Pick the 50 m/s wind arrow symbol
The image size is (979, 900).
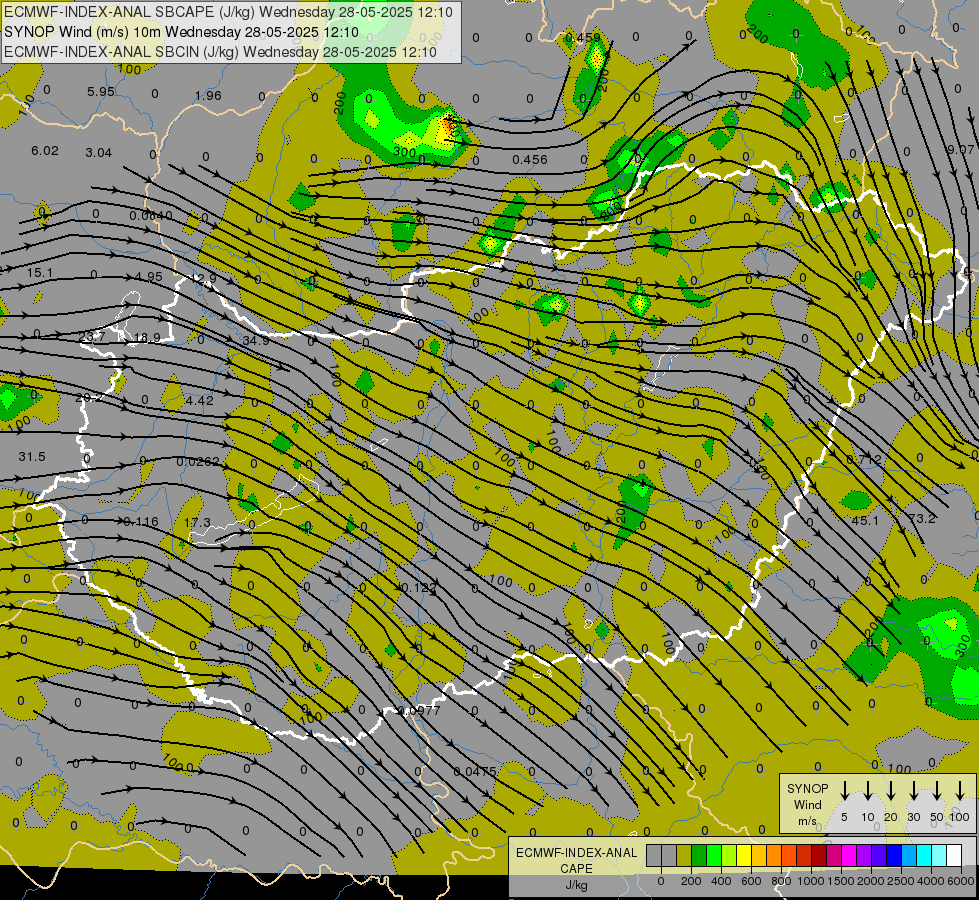pyautogui.click(x=937, y=790)
